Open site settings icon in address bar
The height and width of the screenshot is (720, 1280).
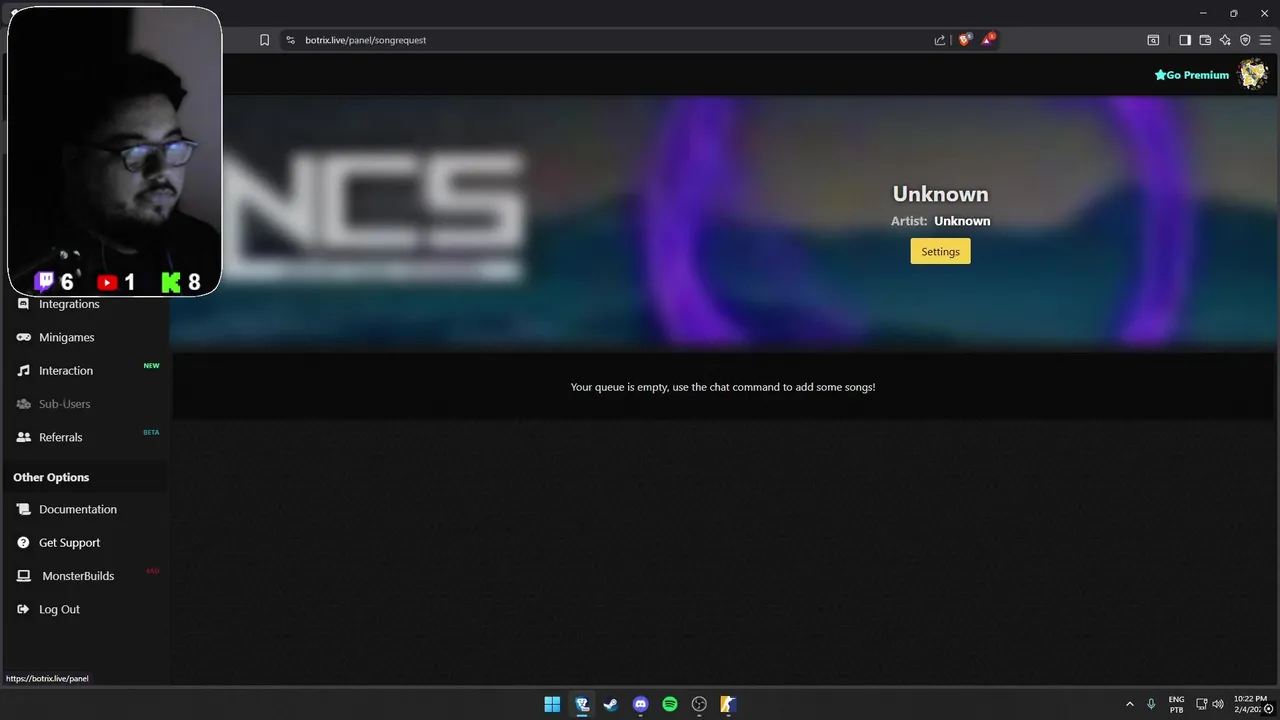pyautogui.click(x=290, y=40)
